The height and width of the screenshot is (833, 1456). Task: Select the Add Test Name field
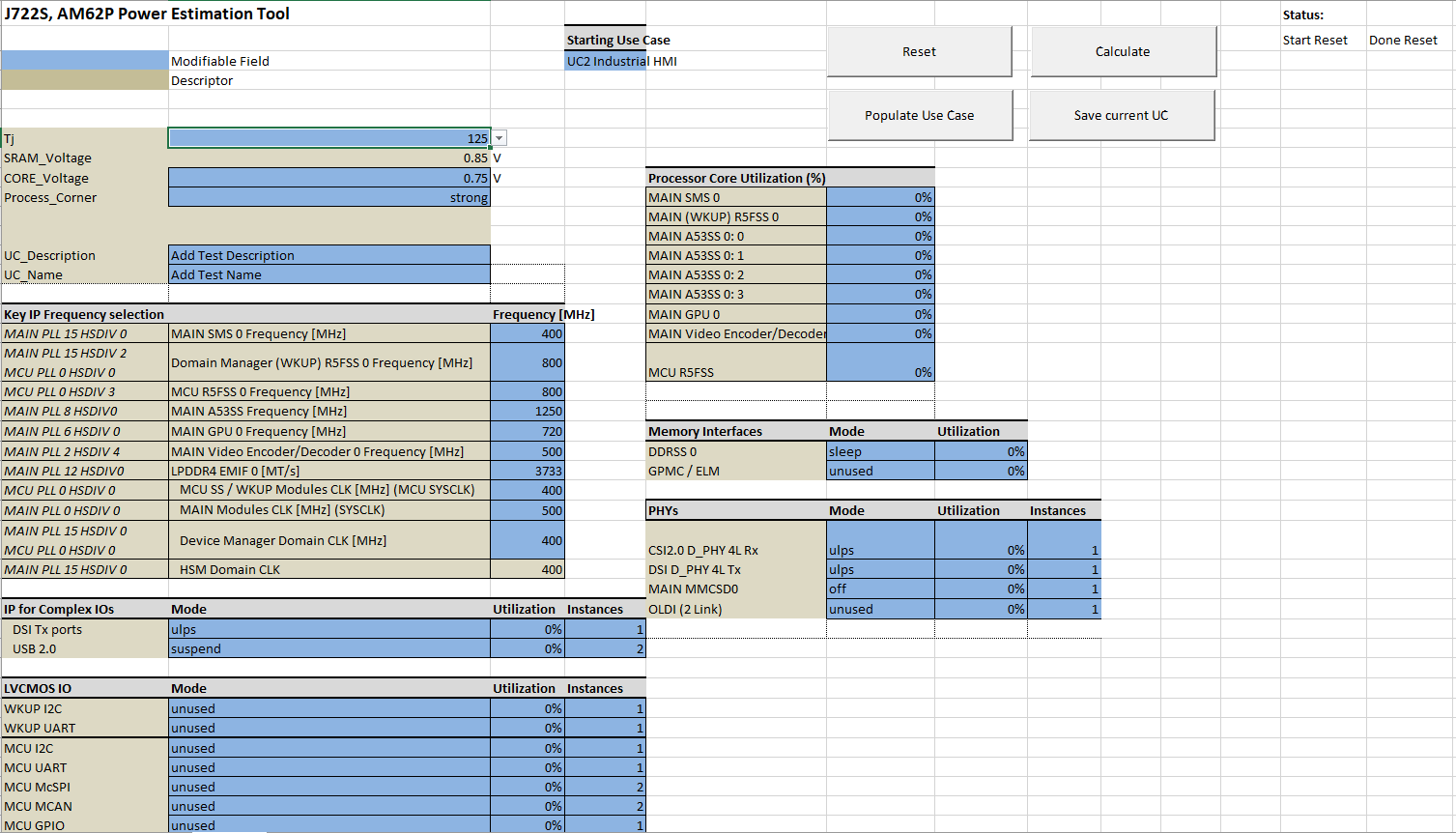point(329,274)
